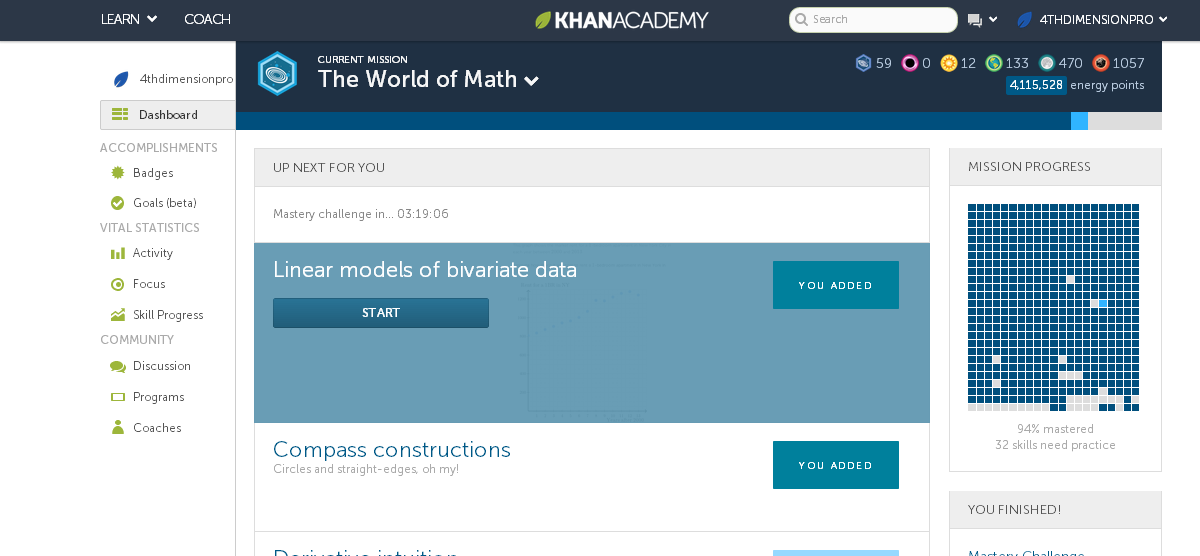Image resolution: width=1200 pixels, height=556 pixels.
Task: Click the World of Math mission icon
Action: [x=277, y=73]
